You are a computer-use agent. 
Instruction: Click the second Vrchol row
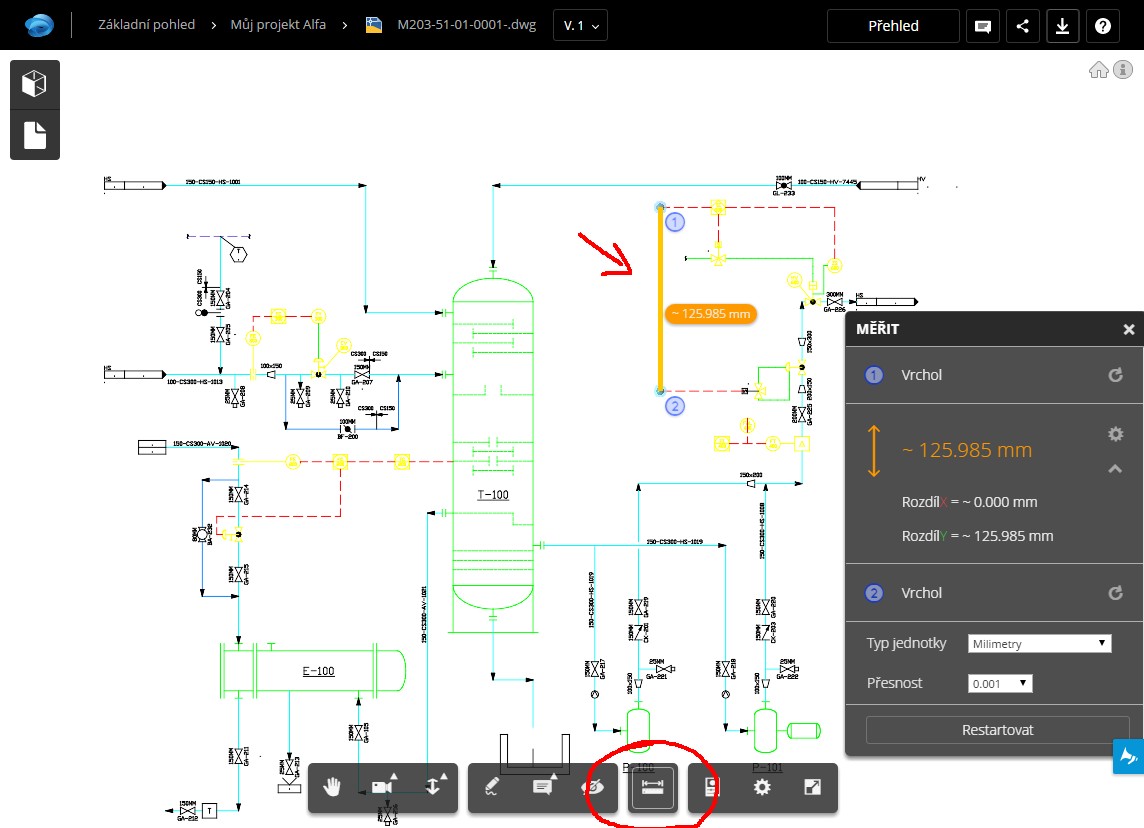click(x=994, y=593)
